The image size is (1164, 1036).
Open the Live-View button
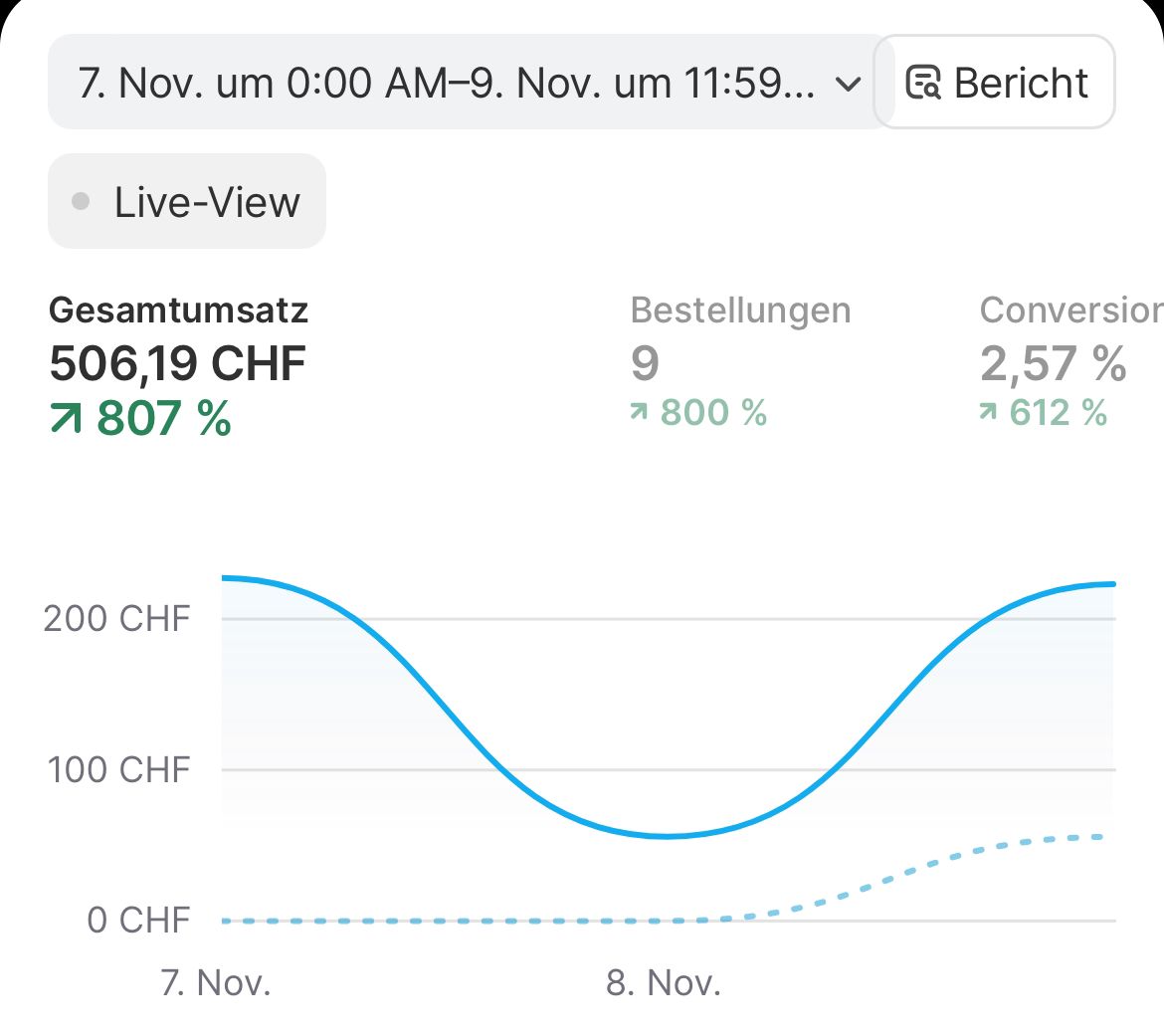[187, 202]
